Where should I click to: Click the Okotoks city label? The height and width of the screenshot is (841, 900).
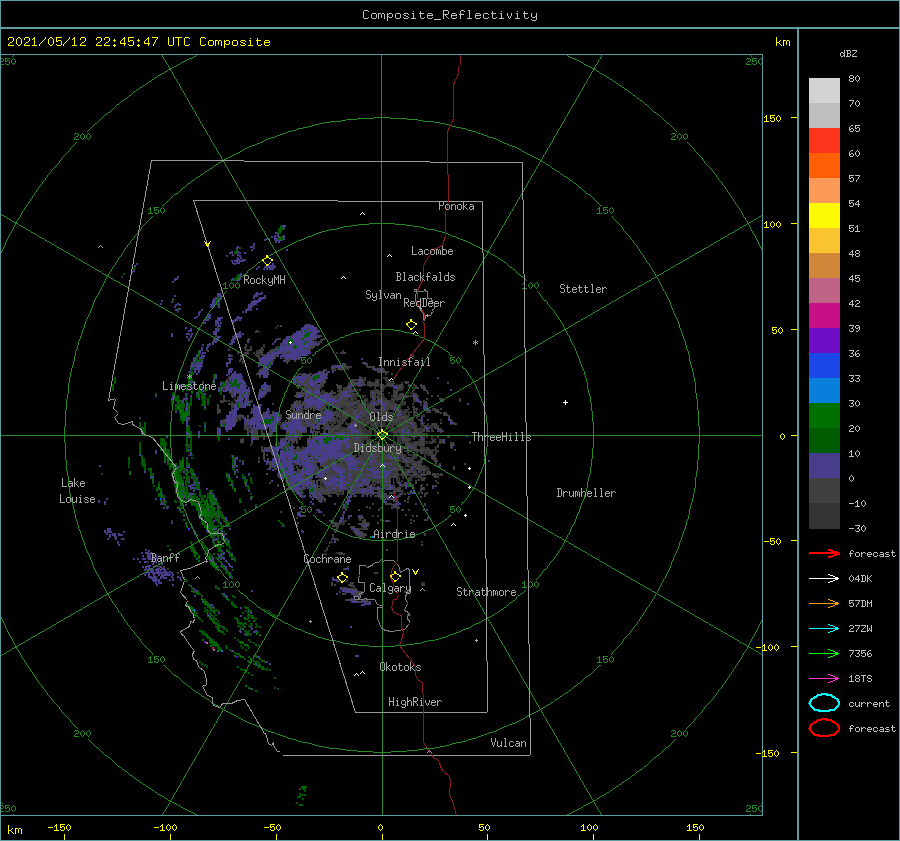[x=400, y=667]
